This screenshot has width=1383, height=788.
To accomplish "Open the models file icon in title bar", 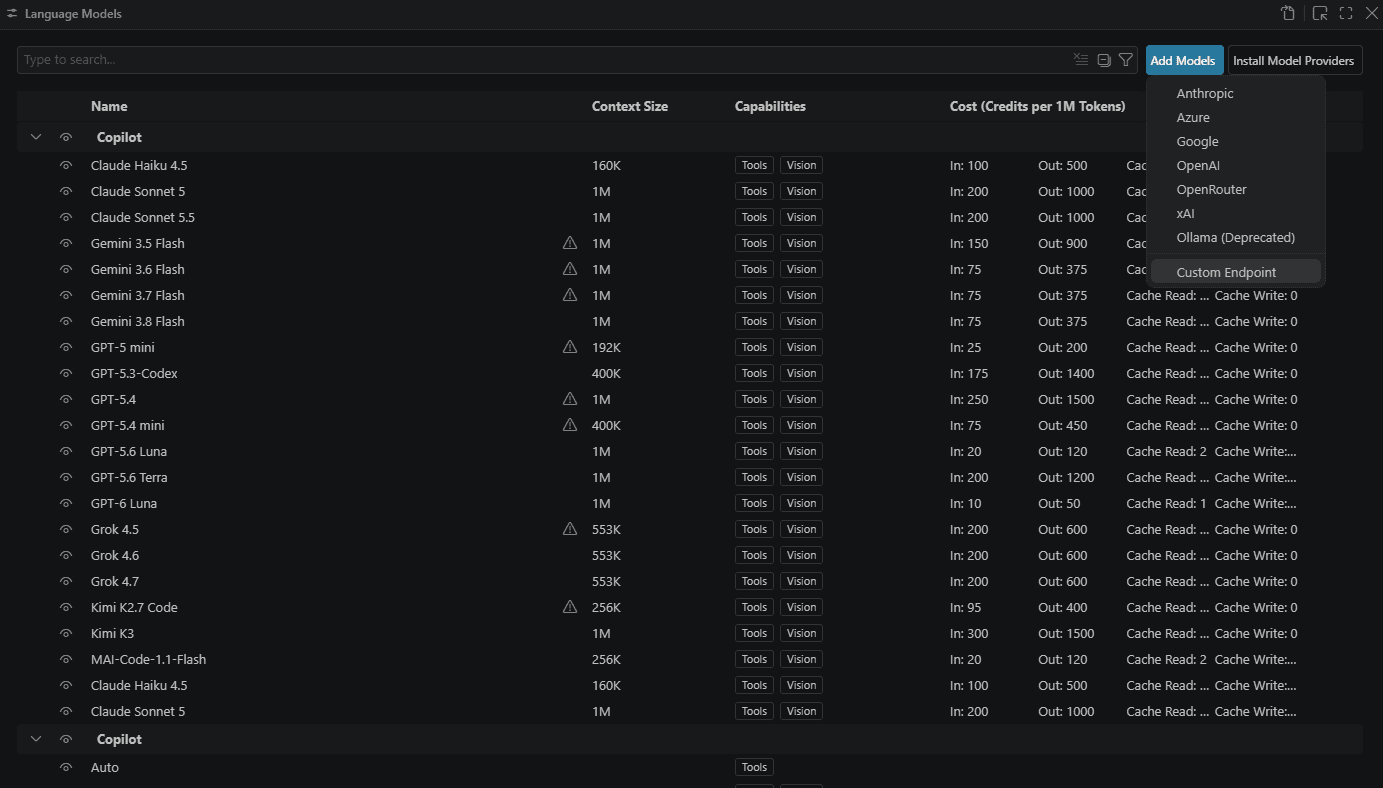I will click(1288, 14).
